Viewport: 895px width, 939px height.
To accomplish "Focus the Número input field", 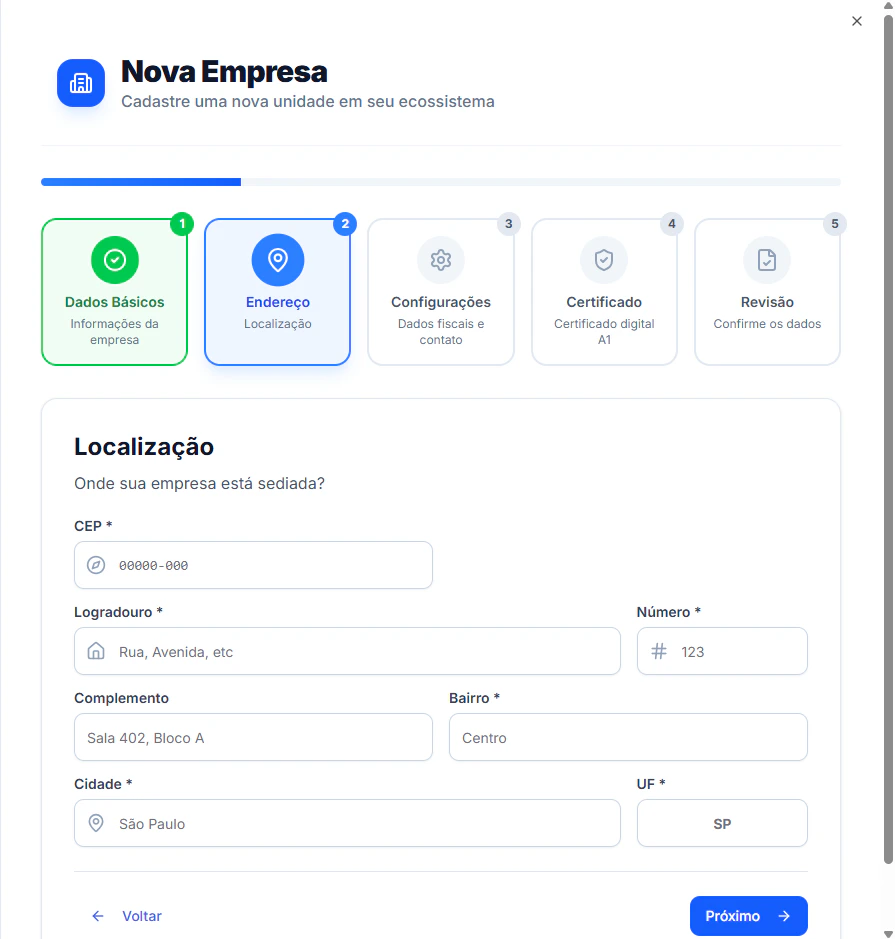I will coord(722,651).
